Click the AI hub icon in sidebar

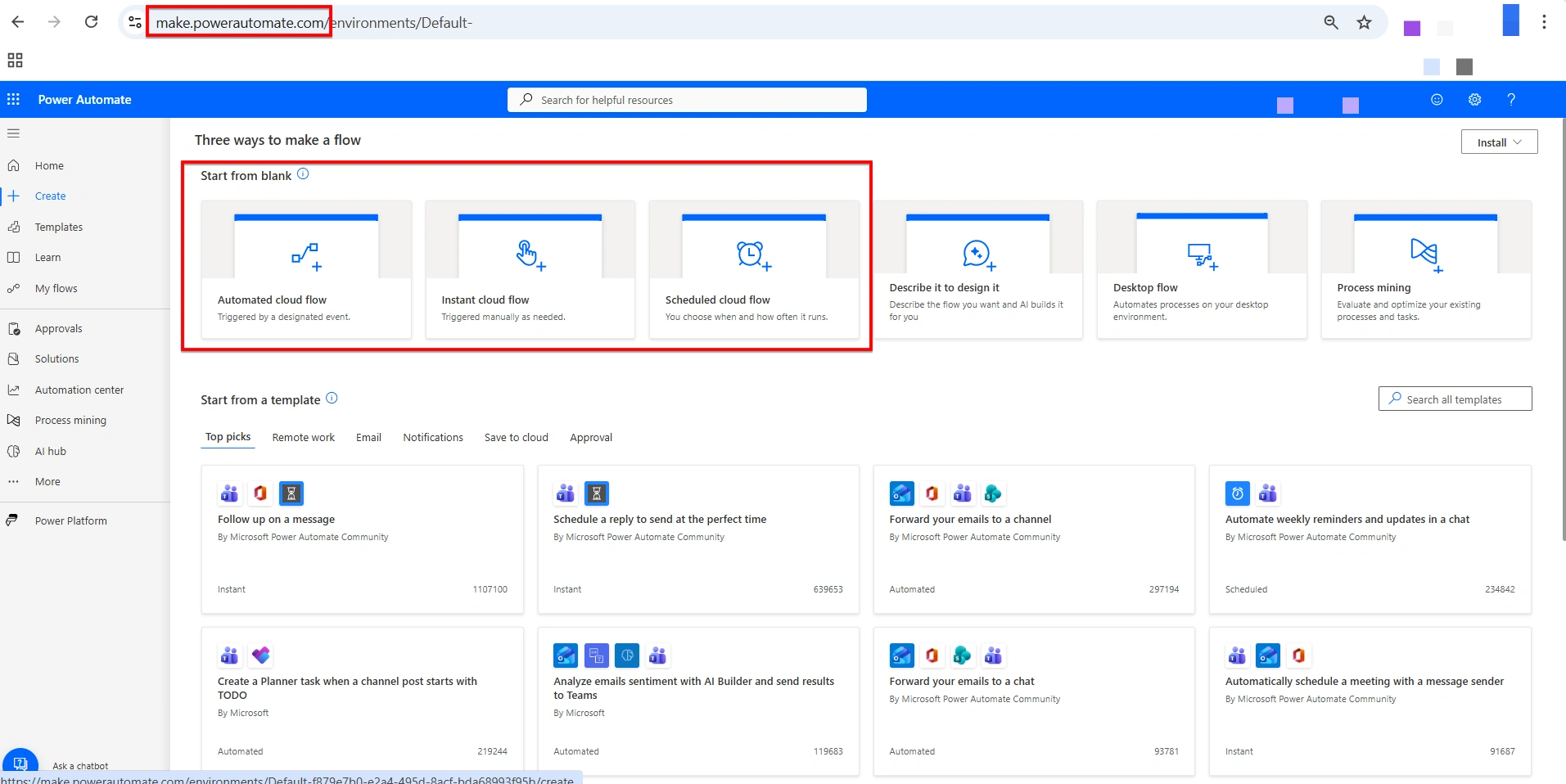[x=13, y=451]
